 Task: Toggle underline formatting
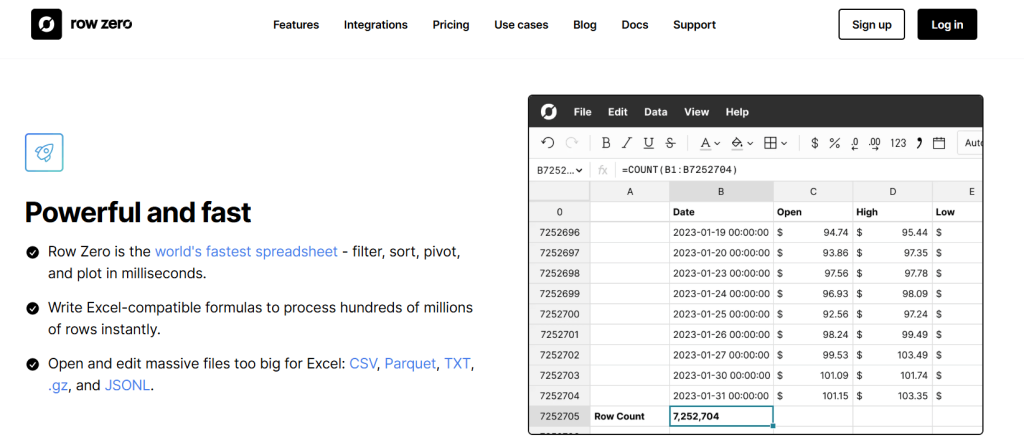(648, 143)
